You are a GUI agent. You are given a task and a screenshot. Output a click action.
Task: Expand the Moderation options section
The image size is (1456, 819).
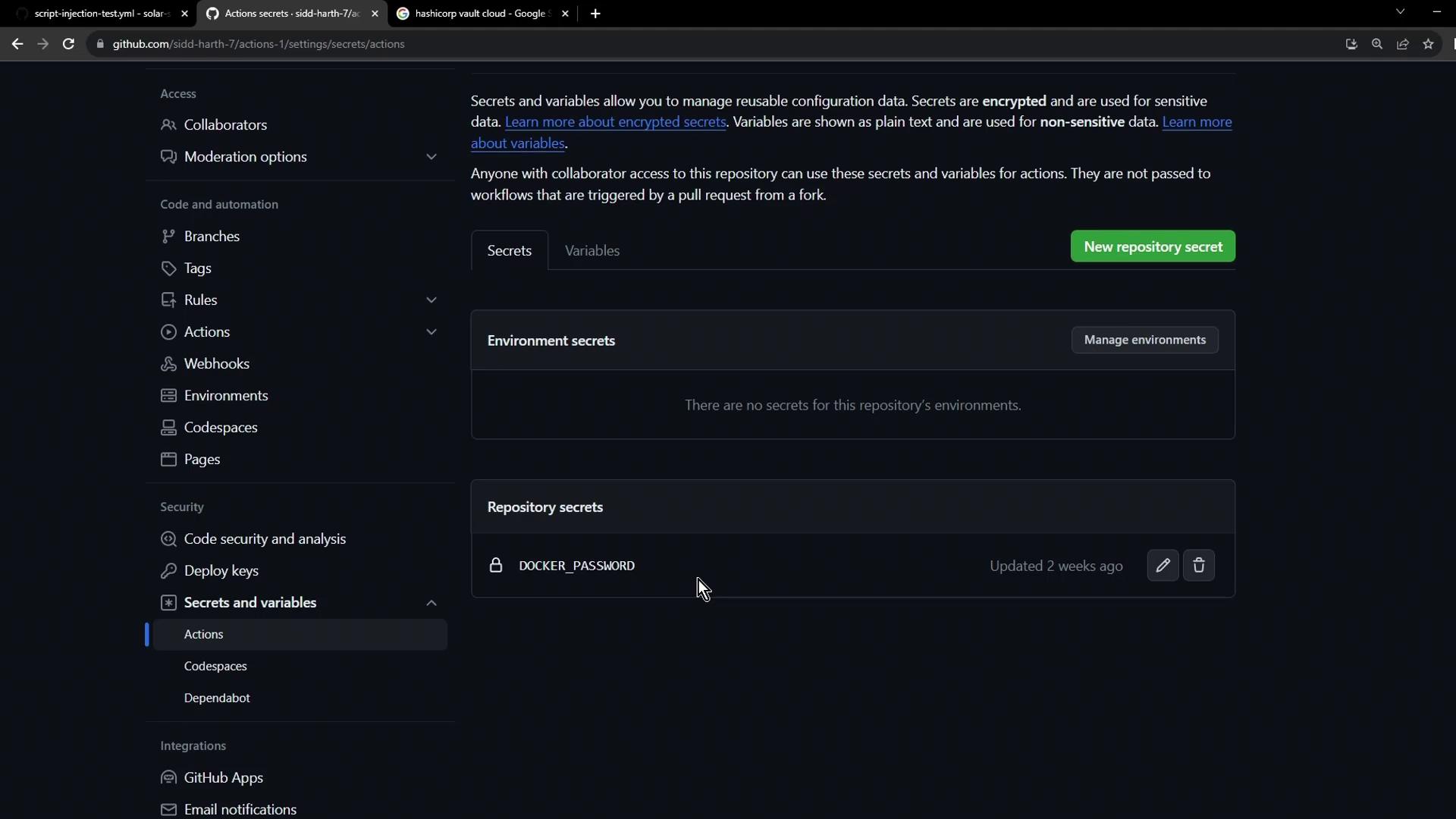point(431,157)
